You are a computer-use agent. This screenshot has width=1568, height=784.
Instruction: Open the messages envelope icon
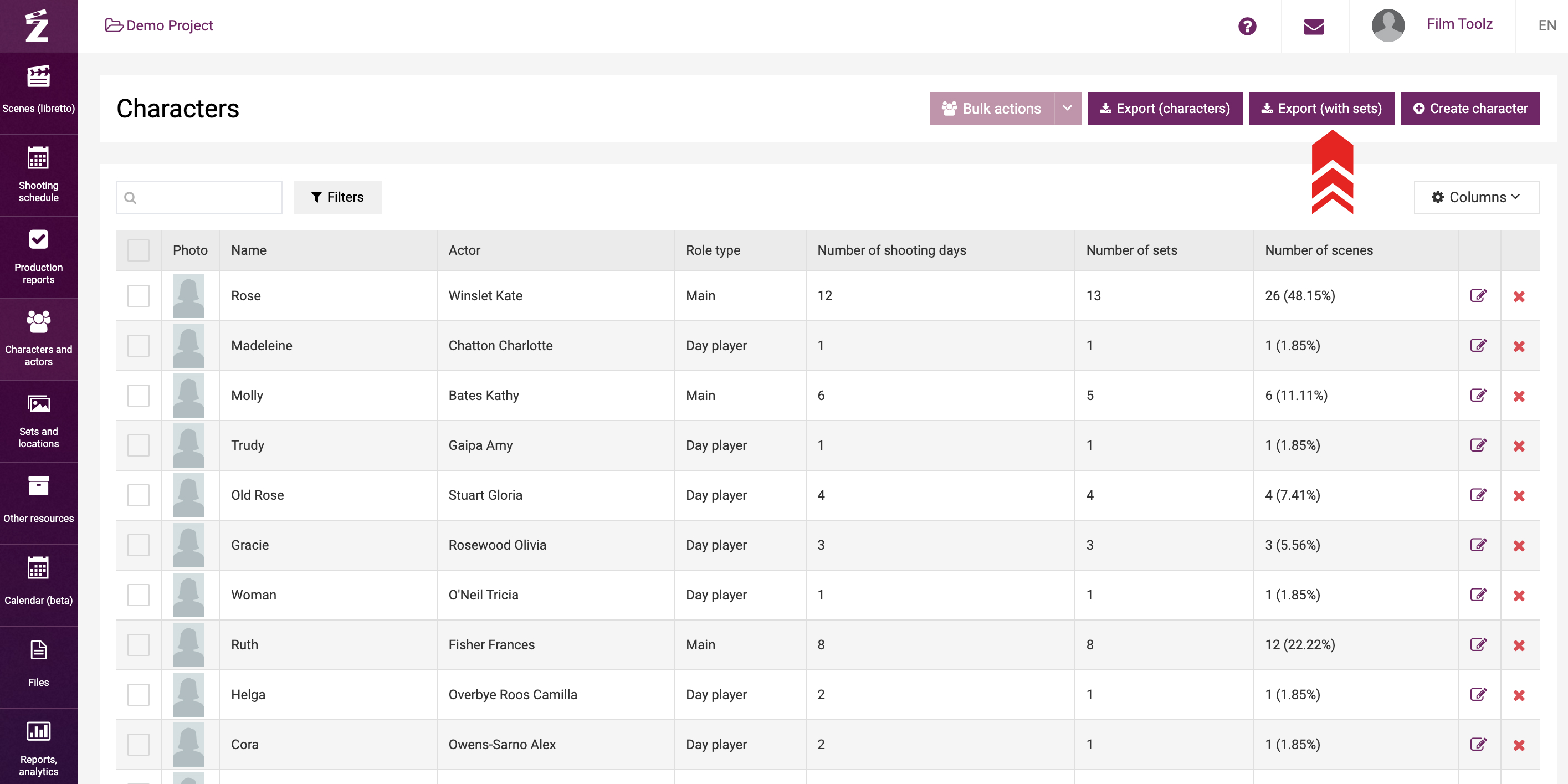click(x=1314, y=26)
